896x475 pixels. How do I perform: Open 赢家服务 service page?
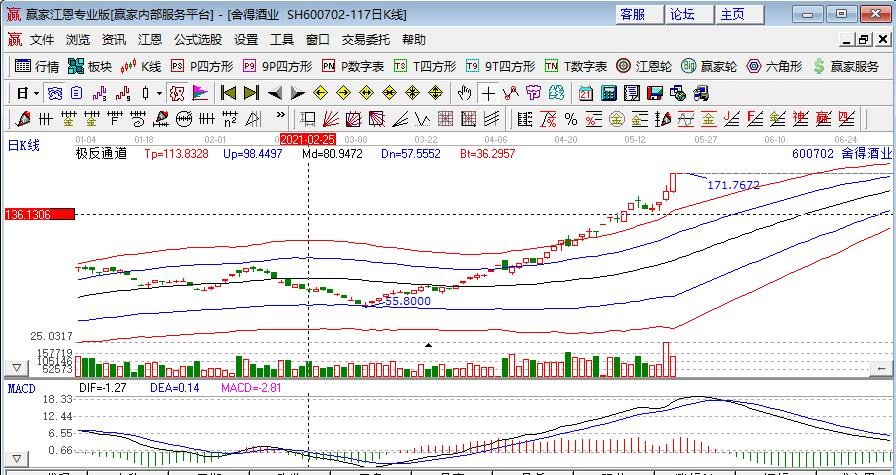846,66
